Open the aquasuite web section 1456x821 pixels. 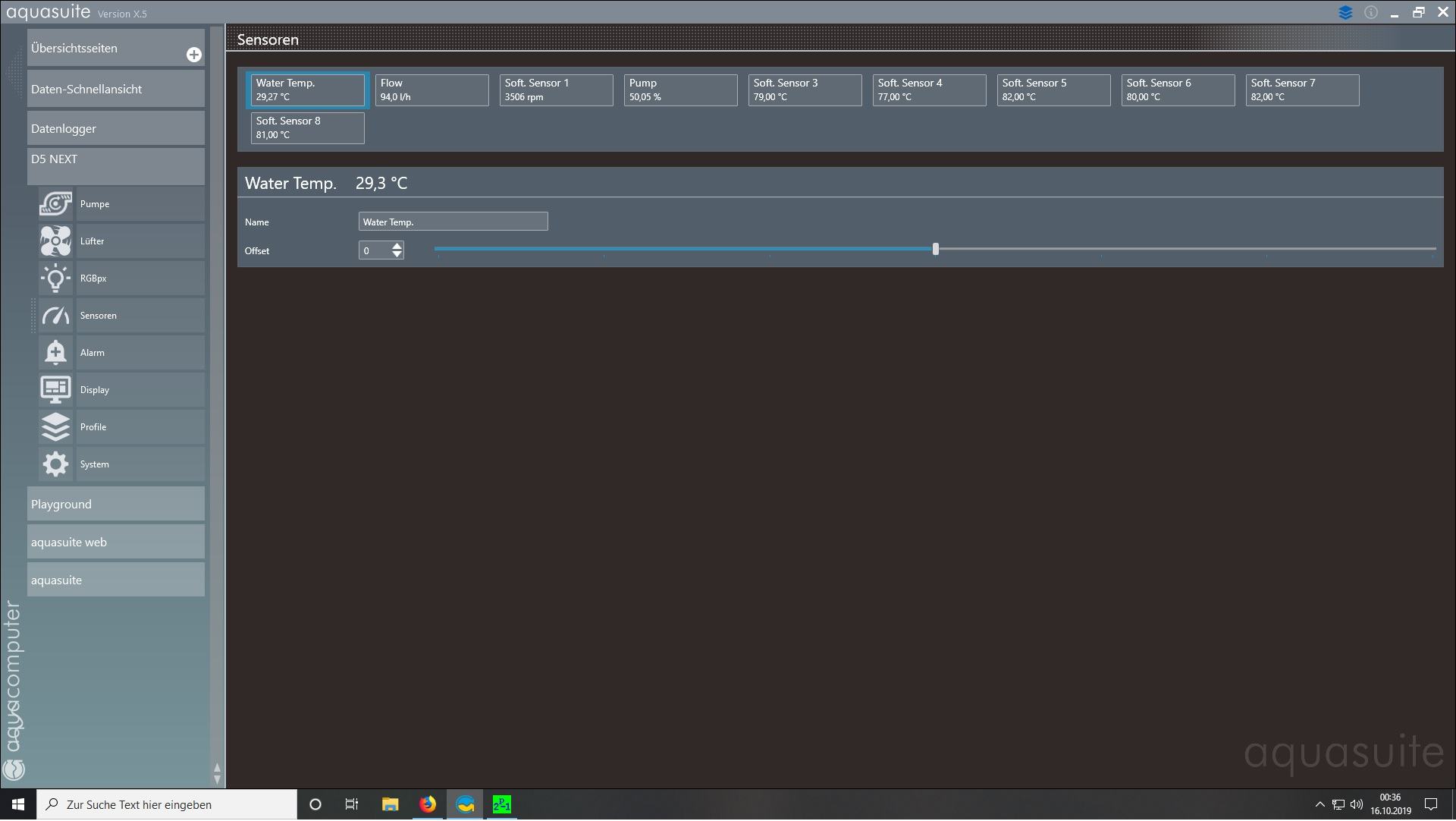pos(115,543)
